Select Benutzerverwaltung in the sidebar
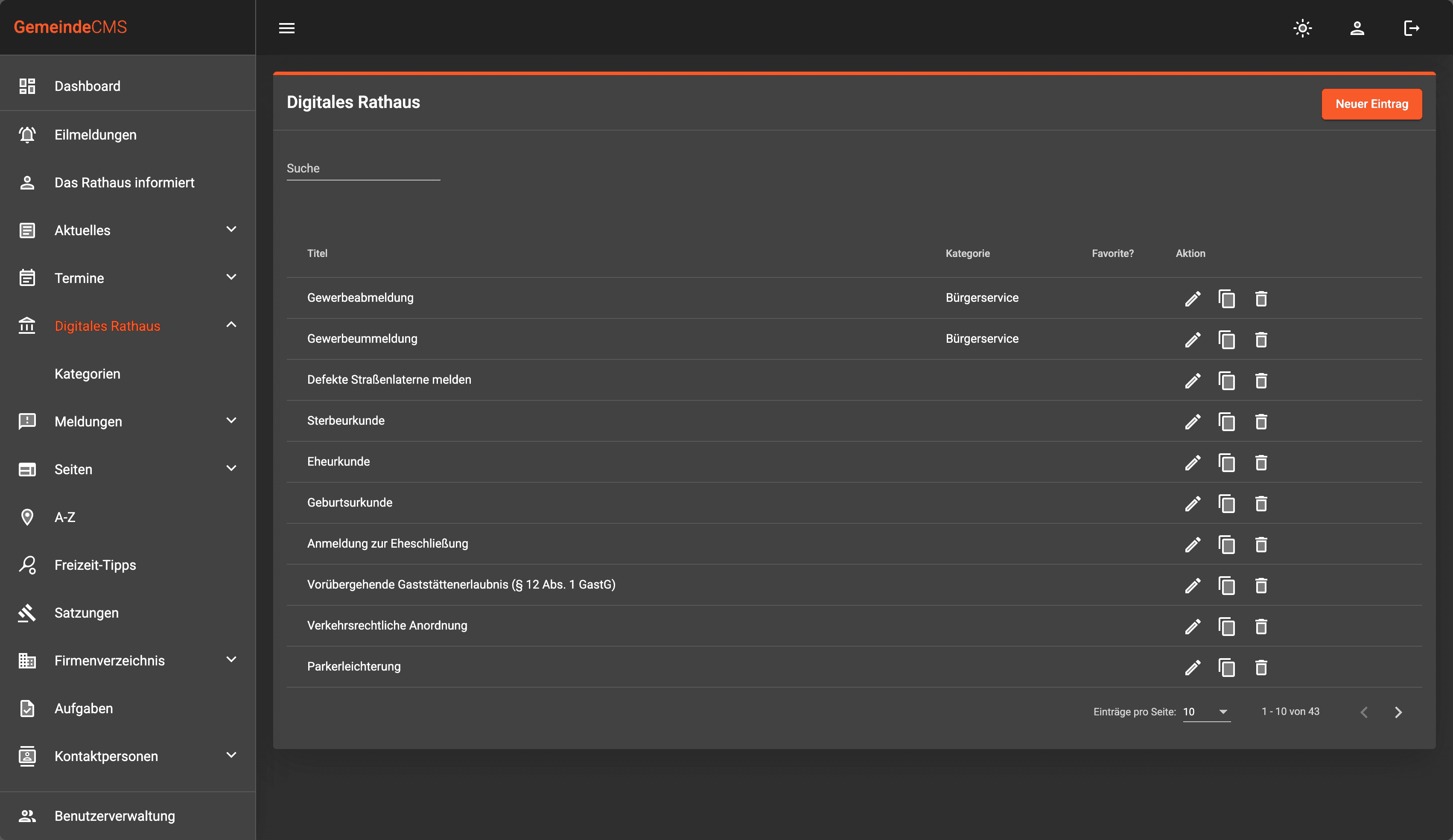1453x840 pixels. [x=115, y=815]
